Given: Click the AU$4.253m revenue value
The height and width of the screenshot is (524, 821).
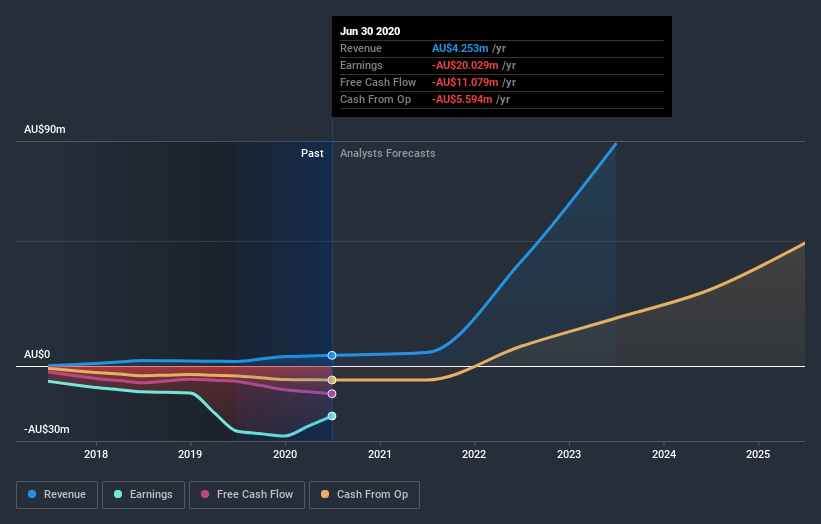Looking at the screenshot, I should click(460, 48).
